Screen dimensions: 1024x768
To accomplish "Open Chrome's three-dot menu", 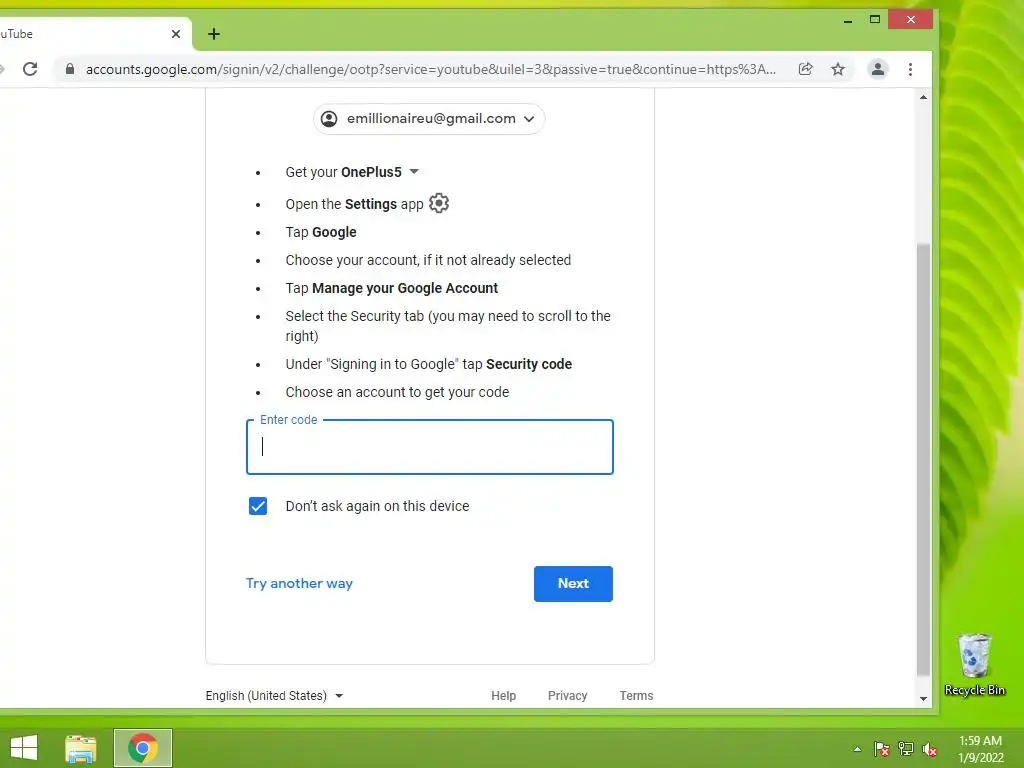I will coord(910,69).
